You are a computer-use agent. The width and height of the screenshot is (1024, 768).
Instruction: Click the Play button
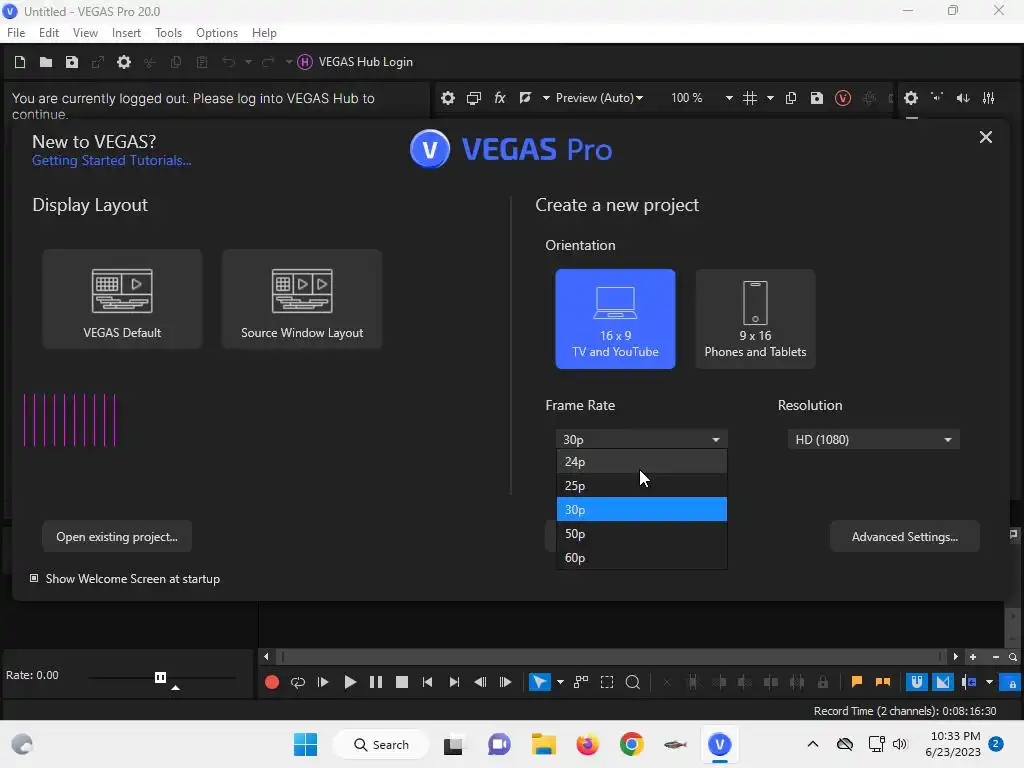tap(350, 682)
